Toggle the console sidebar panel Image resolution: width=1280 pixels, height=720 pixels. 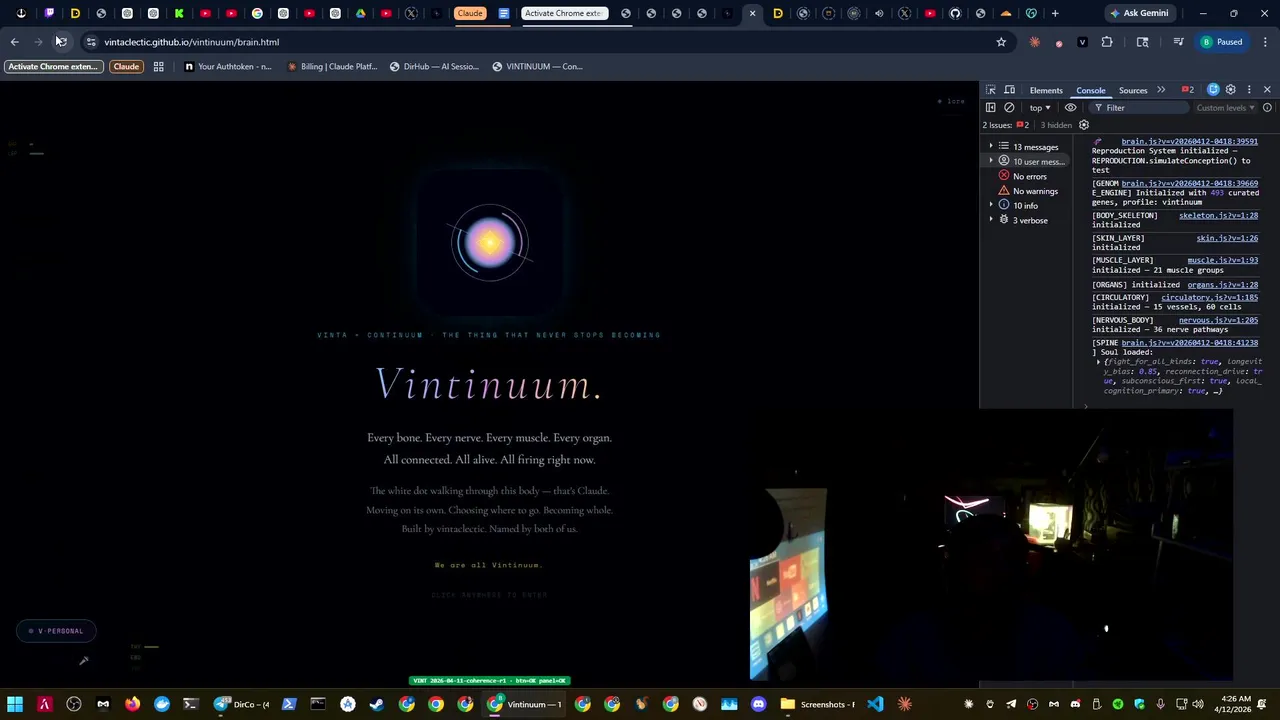coord(991,108)
